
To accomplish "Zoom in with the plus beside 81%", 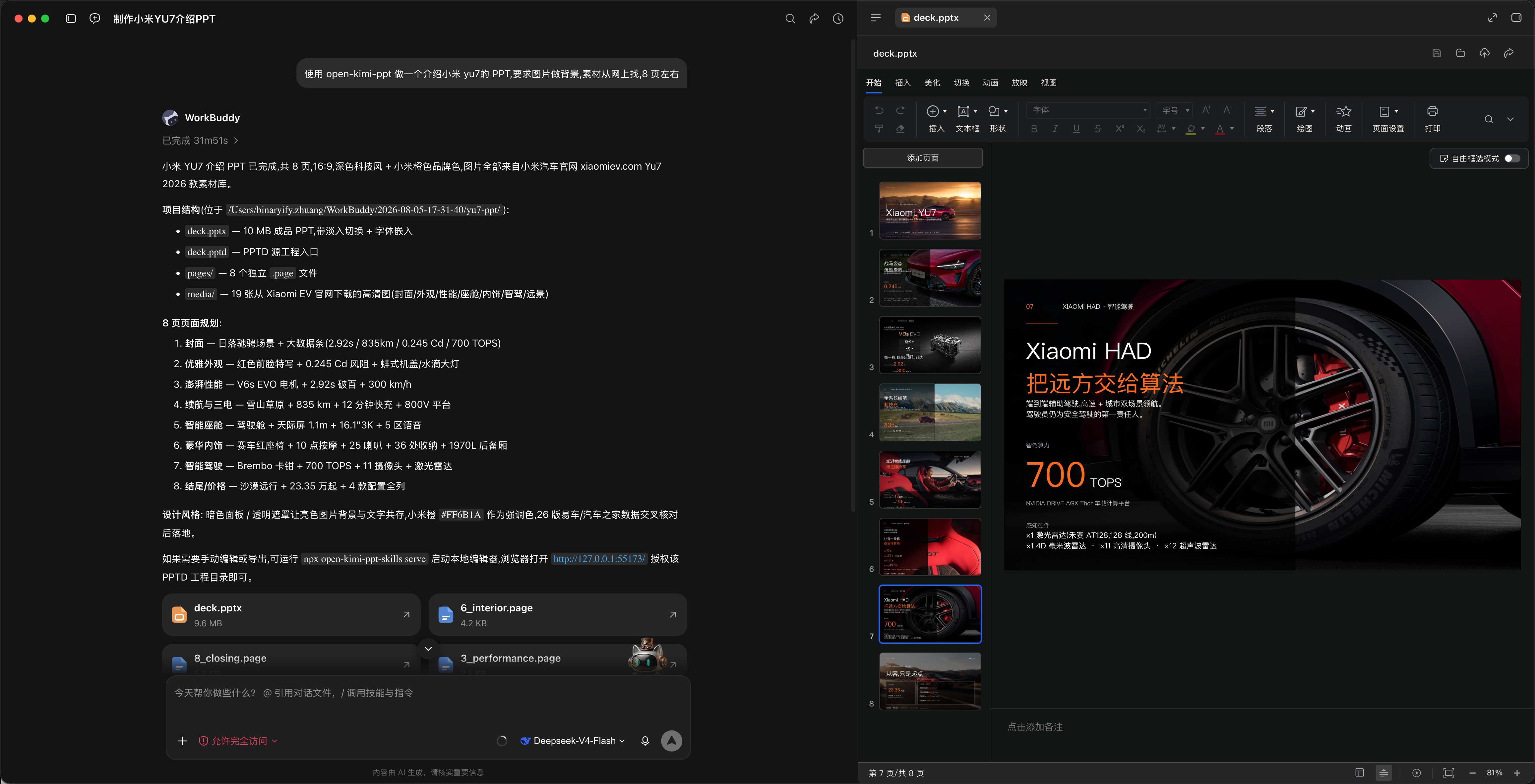I will (1517, 773).
